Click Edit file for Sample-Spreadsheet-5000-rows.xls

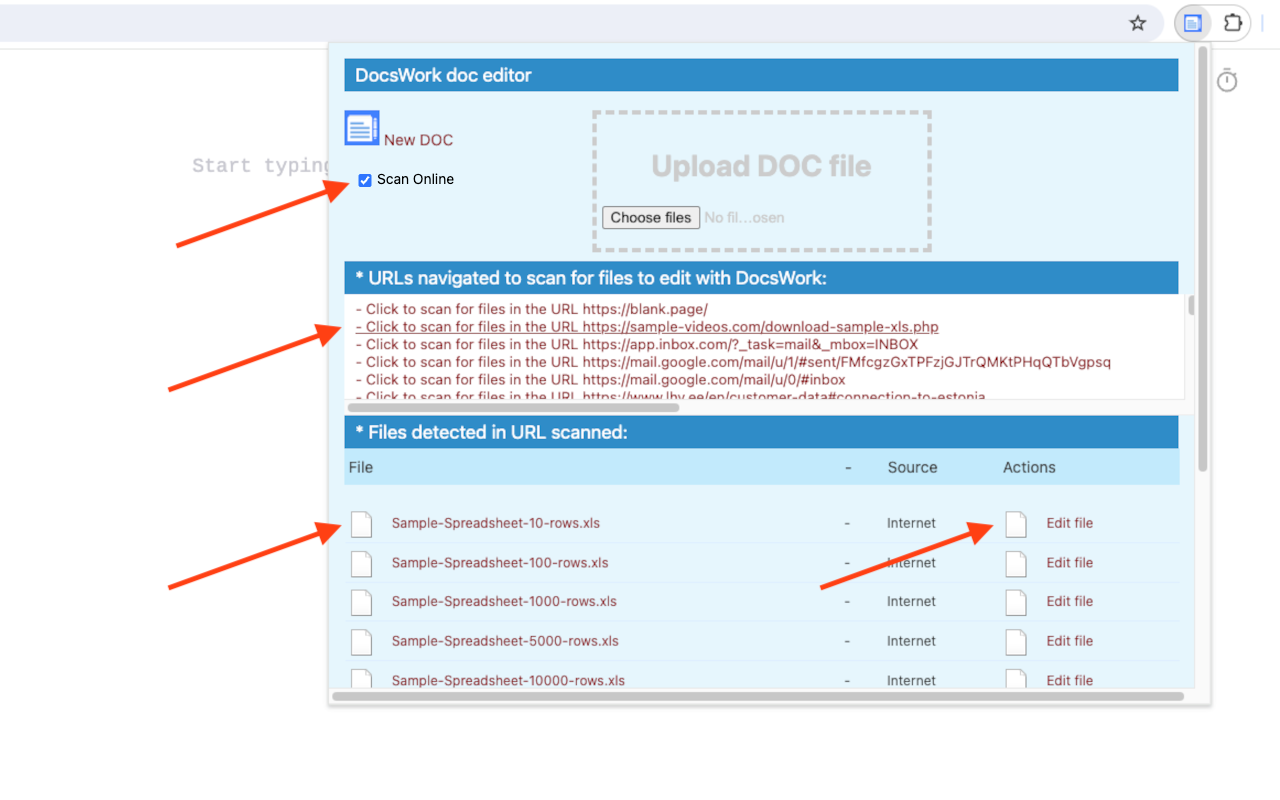pyautogui.click(x=1069, y=641)
